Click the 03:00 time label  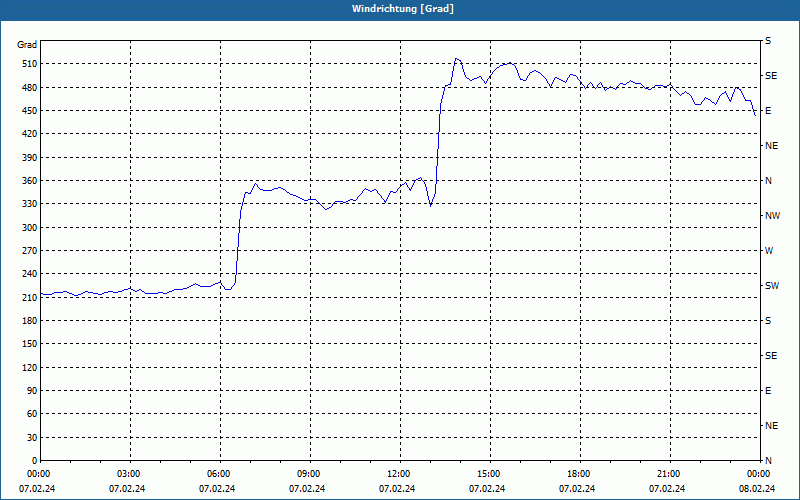coord(131,474)
